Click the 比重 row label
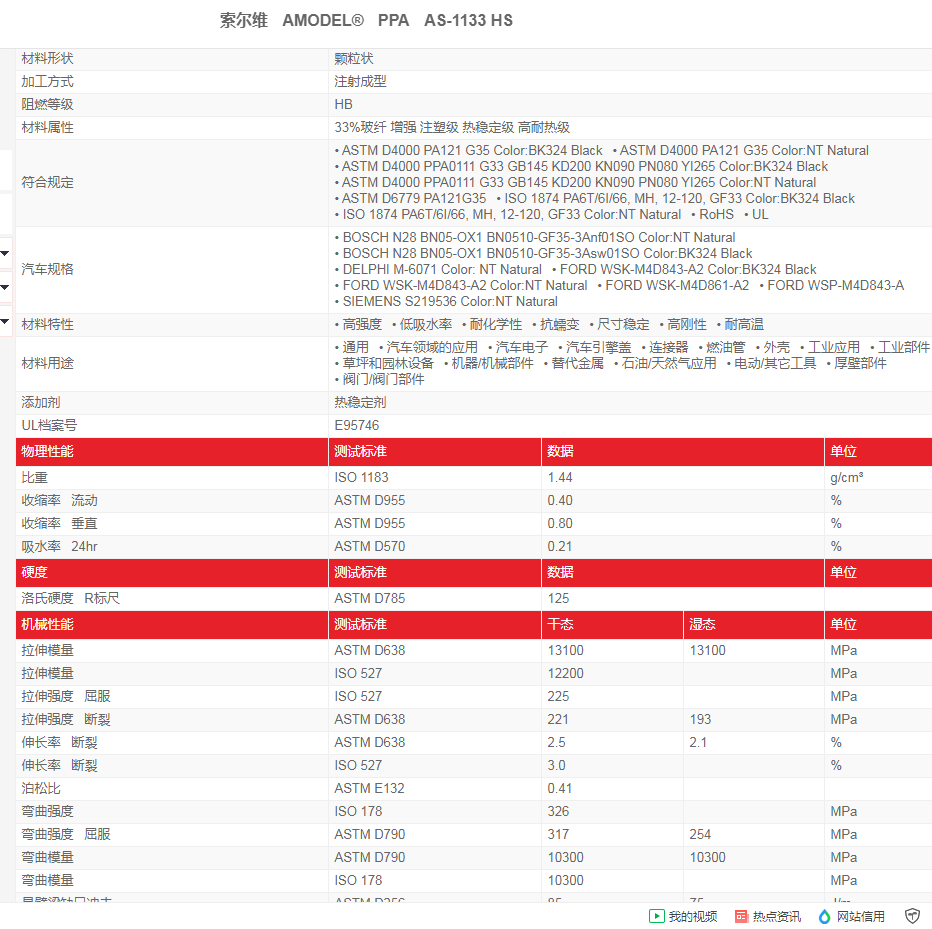 pos(34,477)
